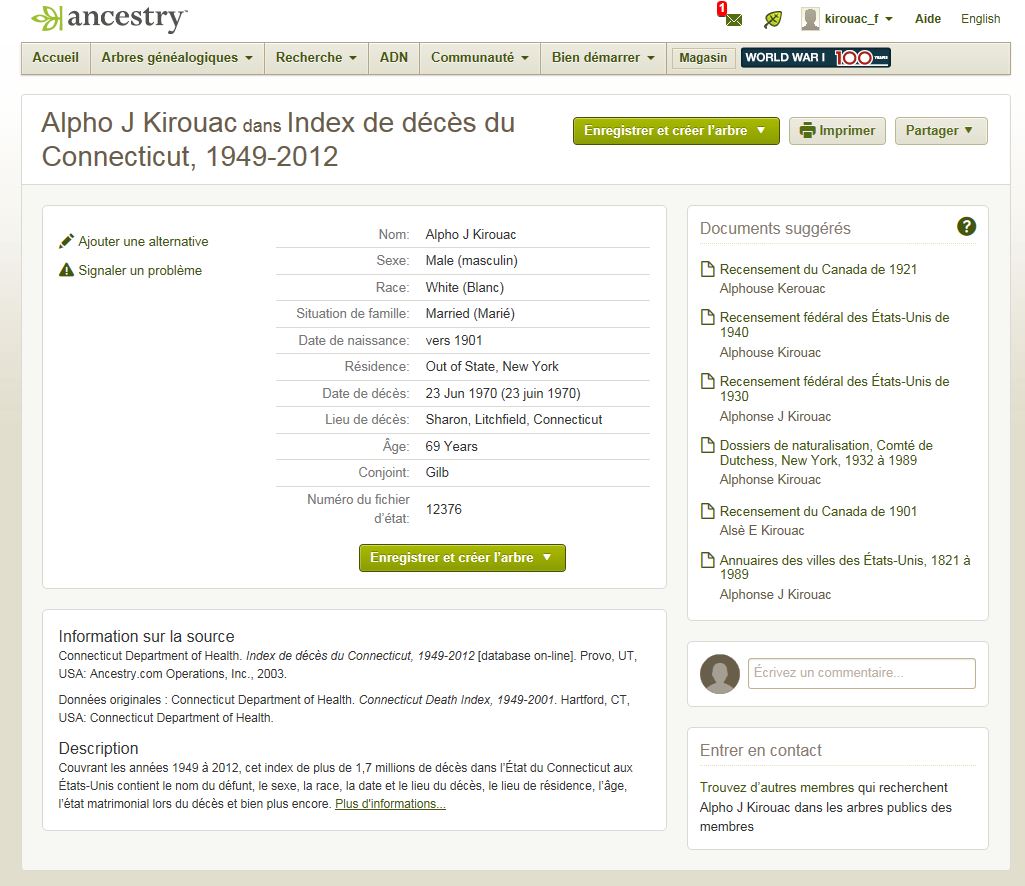
Task: Go to the Accueil menu item
Action: (56, 58)
